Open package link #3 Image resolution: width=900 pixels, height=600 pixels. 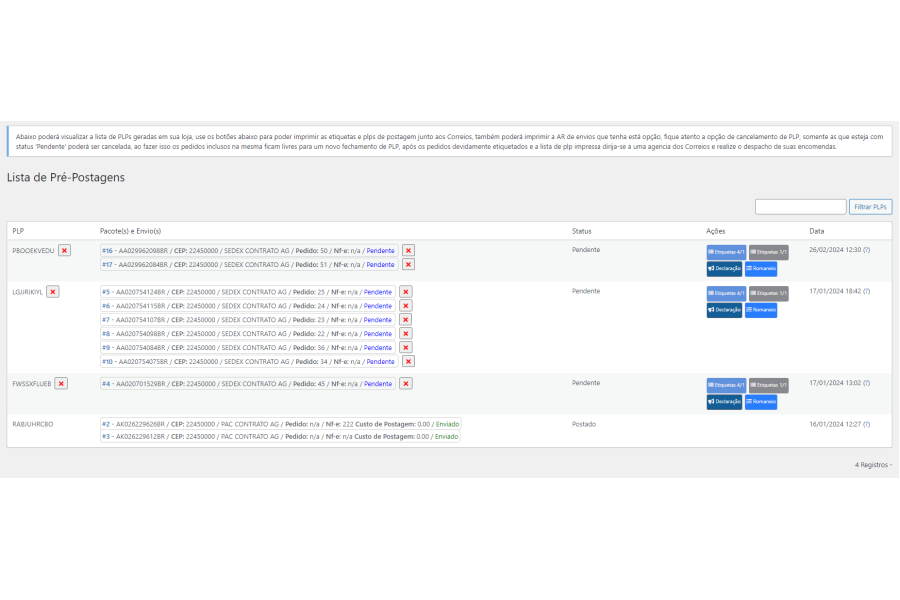coord(106,437)
